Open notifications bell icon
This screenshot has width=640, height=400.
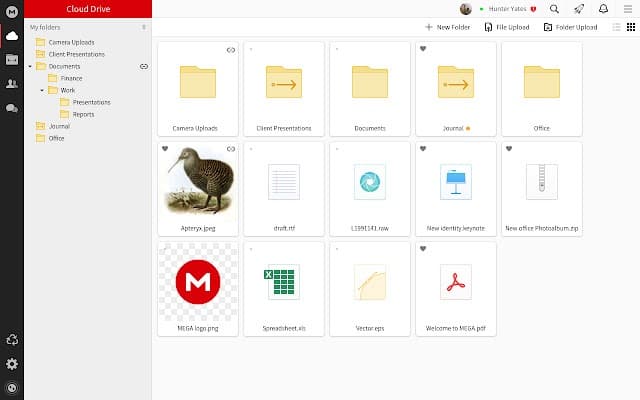pyautogui.click(x=603, y=9)
